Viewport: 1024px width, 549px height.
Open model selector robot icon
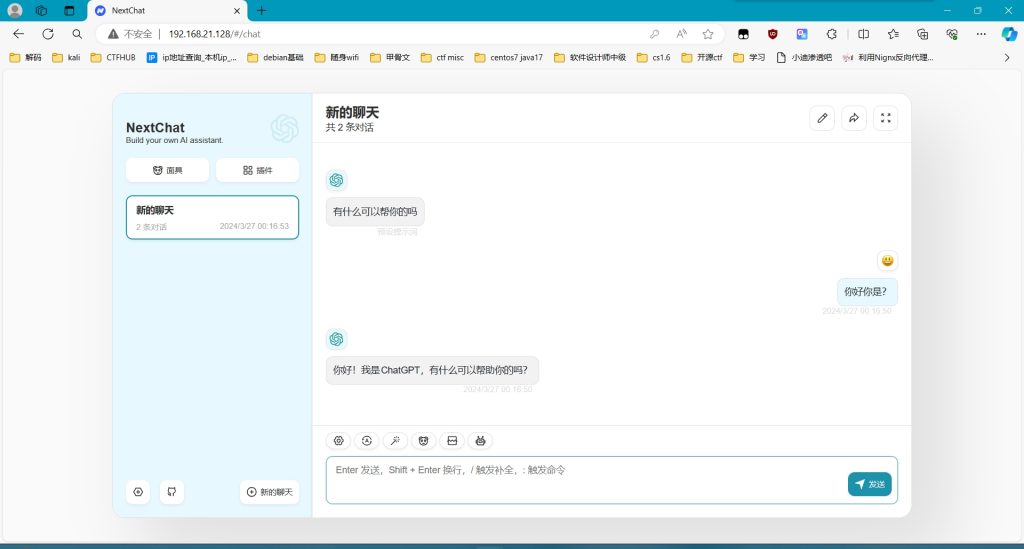click(x=480, y=440)
